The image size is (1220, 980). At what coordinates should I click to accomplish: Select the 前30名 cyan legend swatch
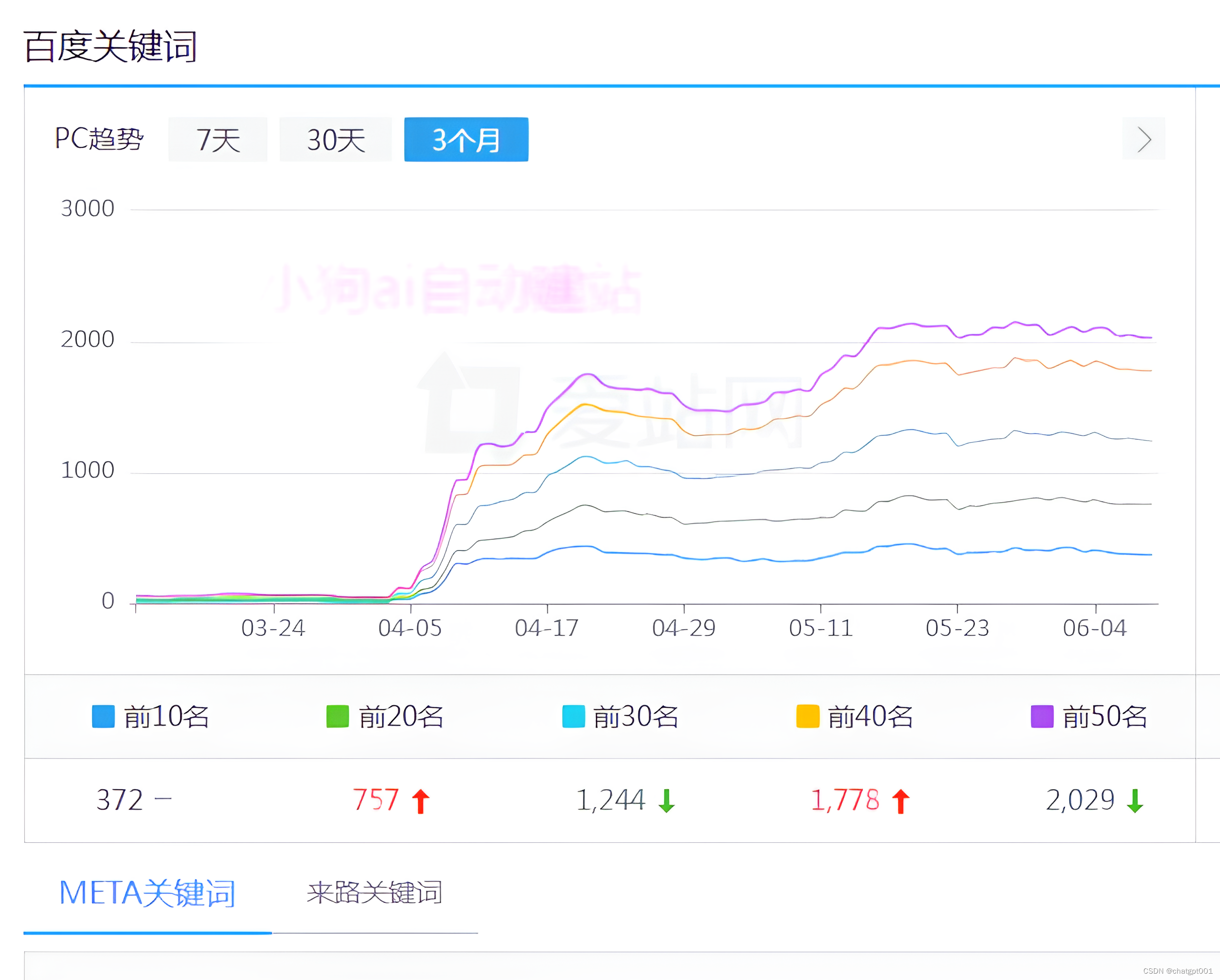pos(573,717)
